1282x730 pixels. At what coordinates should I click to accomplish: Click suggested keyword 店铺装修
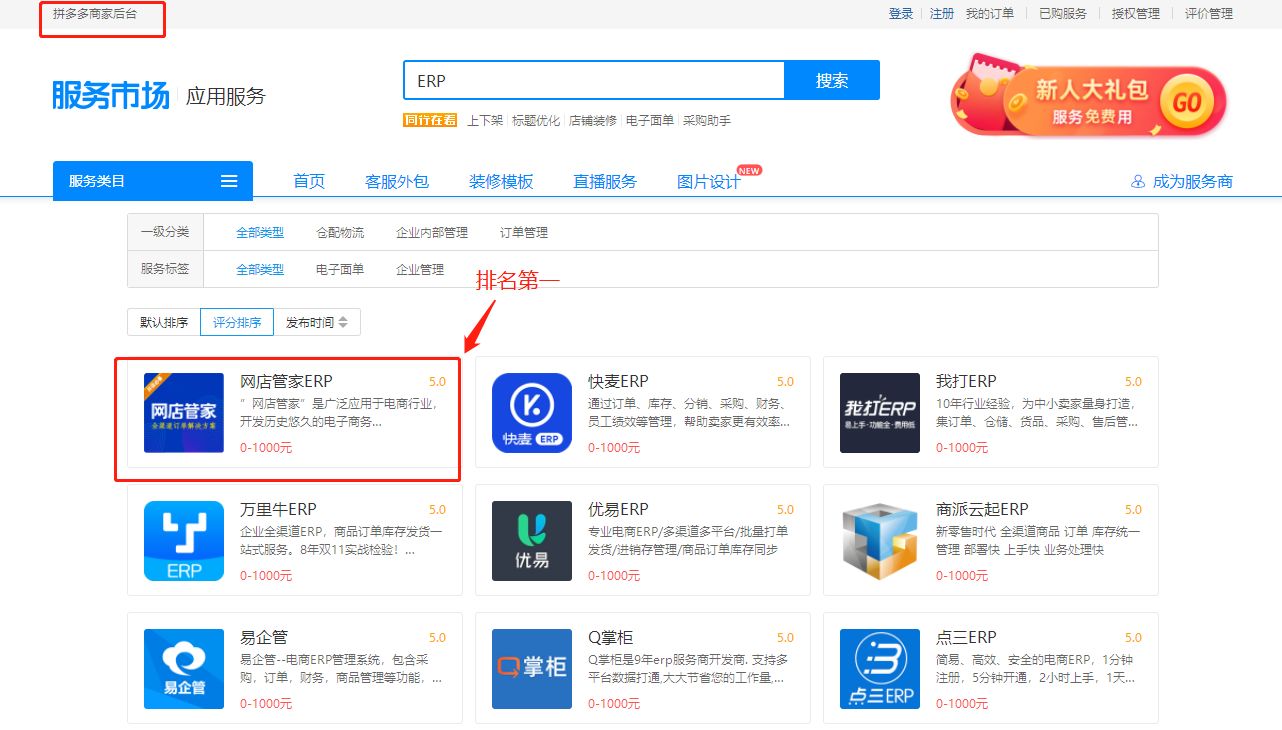tap(593, 120)
